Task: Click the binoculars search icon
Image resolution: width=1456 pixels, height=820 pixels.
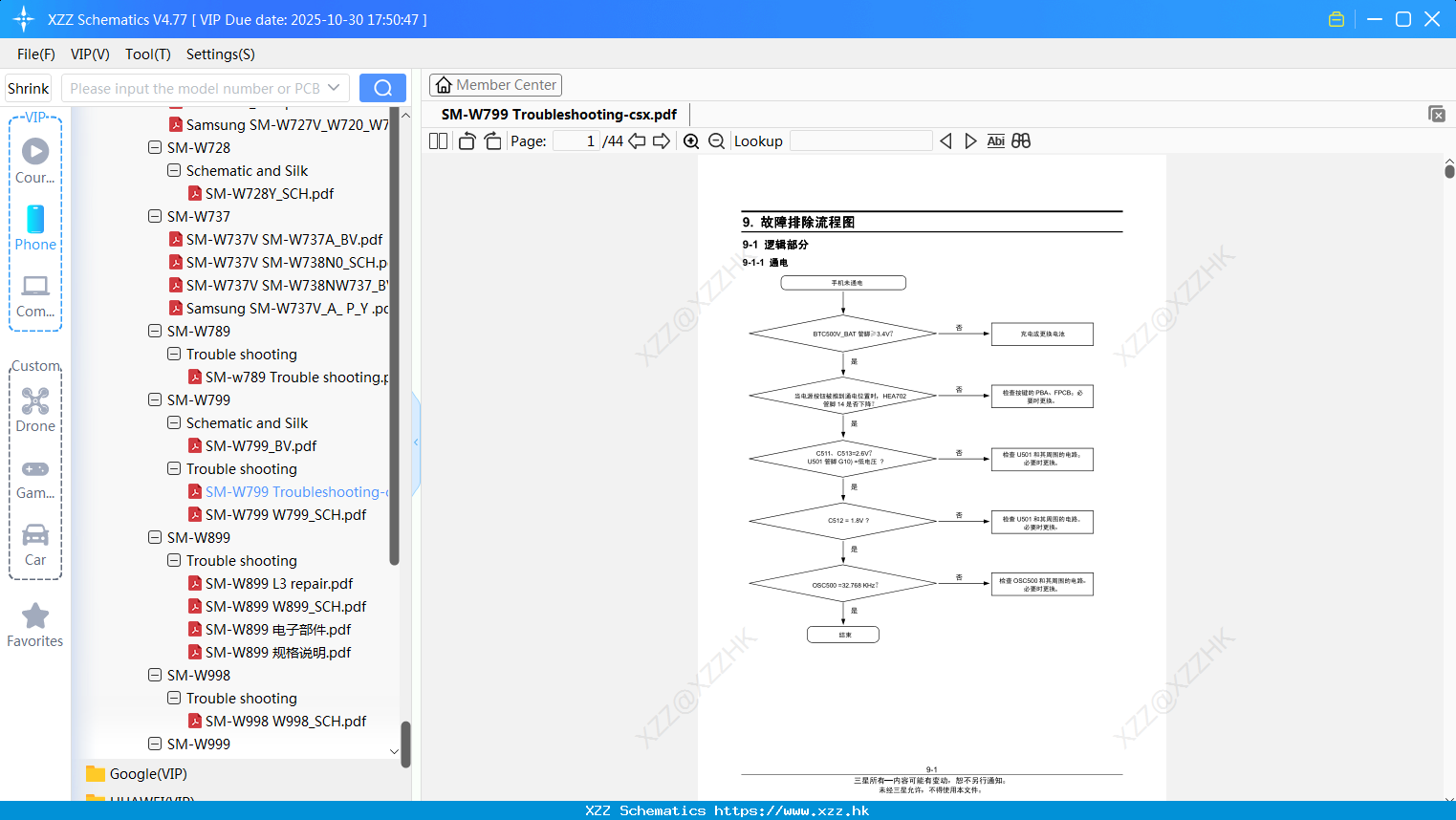Action: [x=1021, y=140]
